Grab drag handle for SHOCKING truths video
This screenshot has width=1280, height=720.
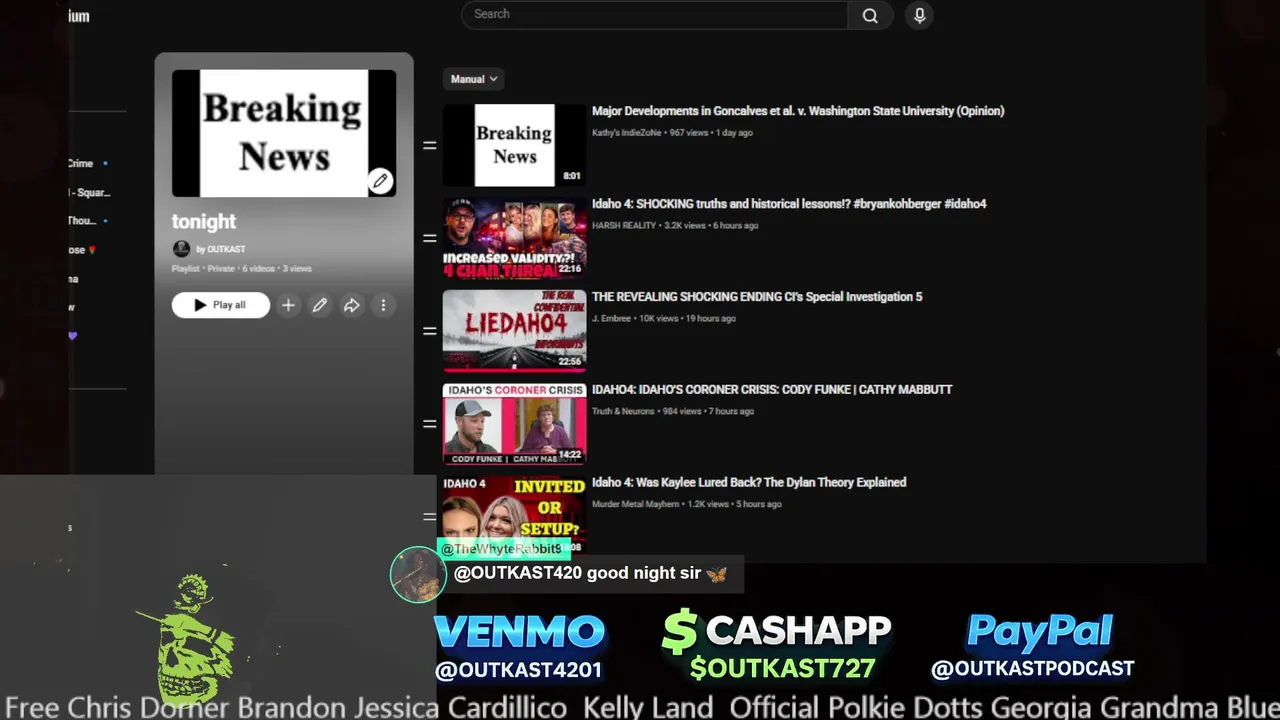click(x=429, y=238)
